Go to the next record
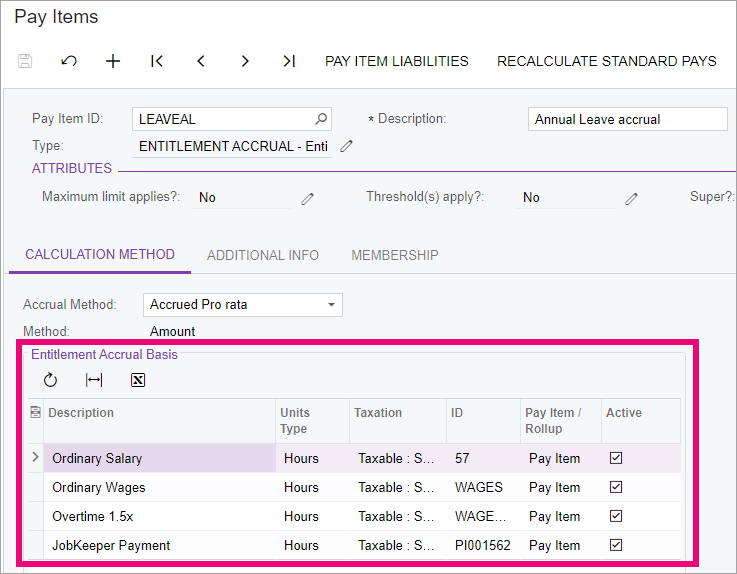Image resolution: width=737 pixels, height=574 pixels. (x=245, y=61)
